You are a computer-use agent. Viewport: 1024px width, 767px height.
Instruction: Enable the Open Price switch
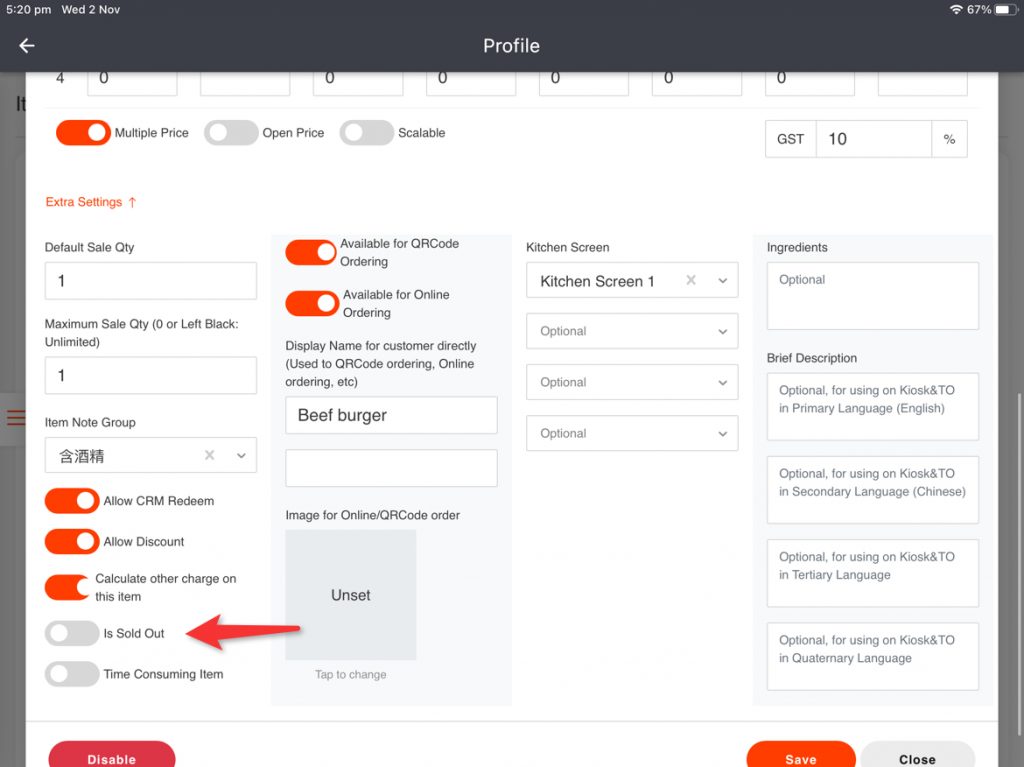(231, 133)
